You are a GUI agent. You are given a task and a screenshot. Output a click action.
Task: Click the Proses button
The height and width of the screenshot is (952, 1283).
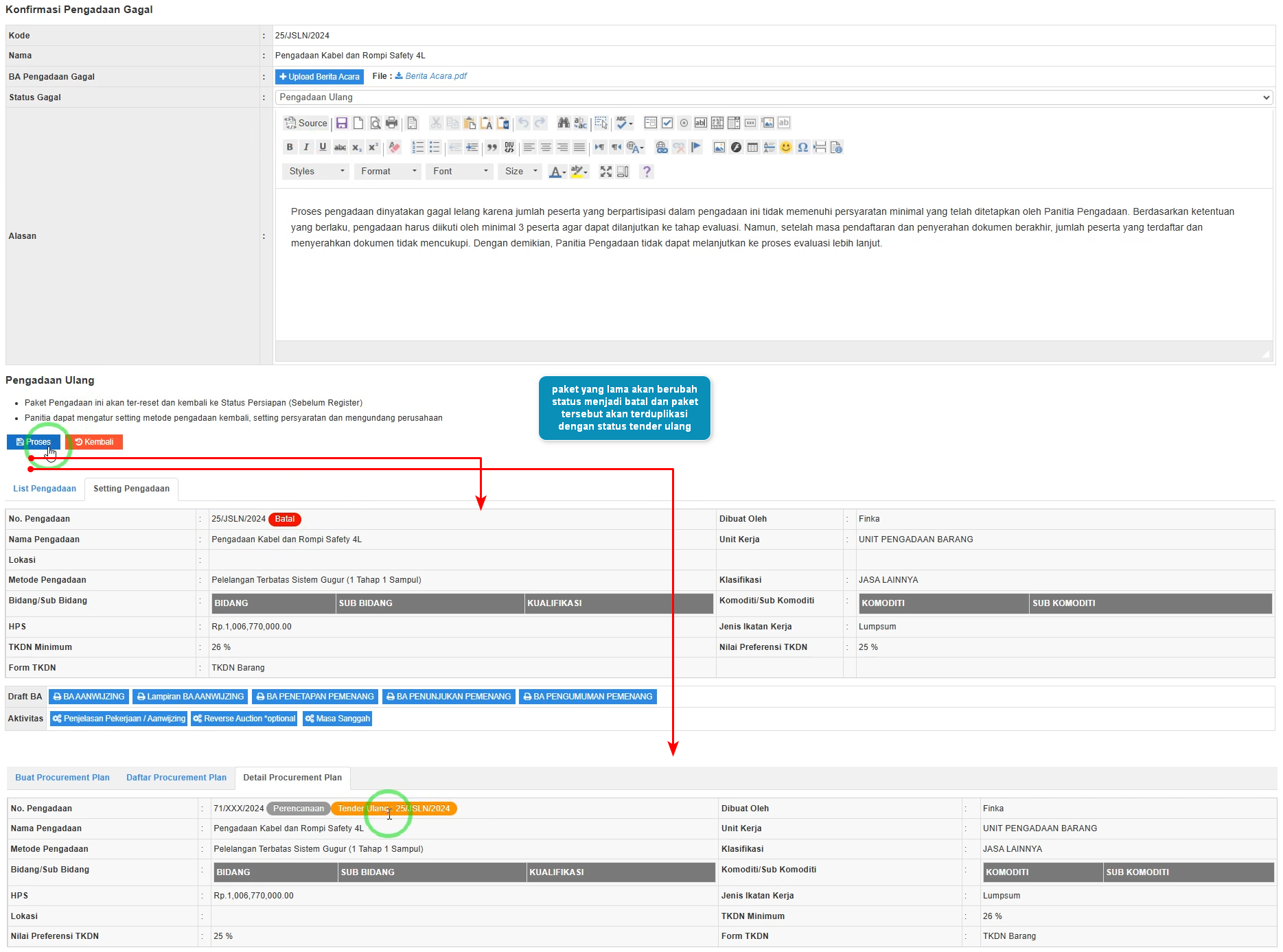[x=34, y=442]
